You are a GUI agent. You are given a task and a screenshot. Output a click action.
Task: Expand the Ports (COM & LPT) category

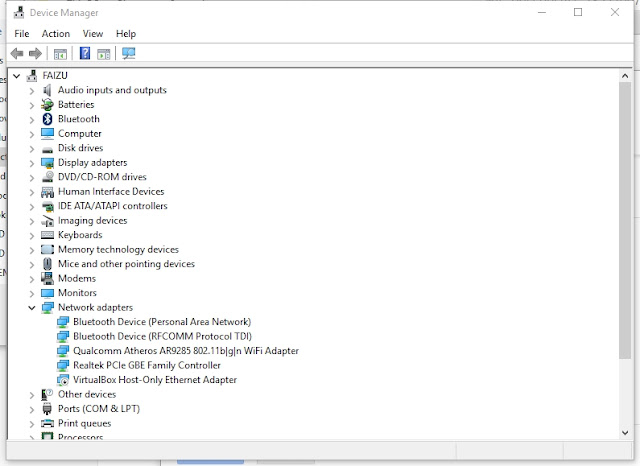(x=32, y=409)
